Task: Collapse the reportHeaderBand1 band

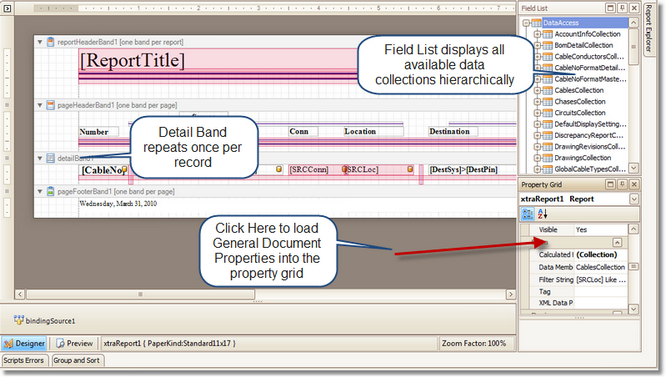Action: 40,42
